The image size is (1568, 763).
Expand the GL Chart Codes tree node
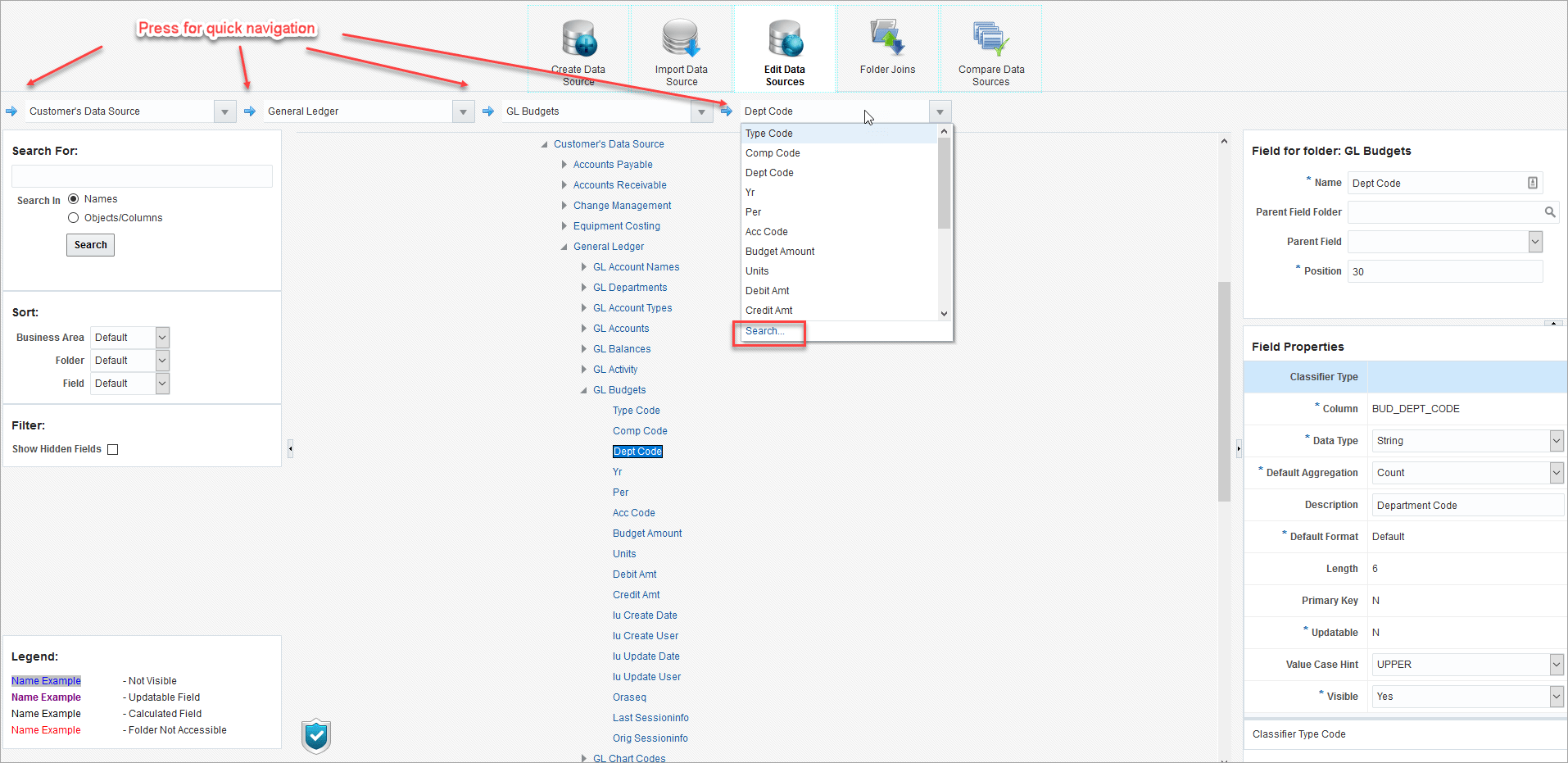click(x=583, y=758)
